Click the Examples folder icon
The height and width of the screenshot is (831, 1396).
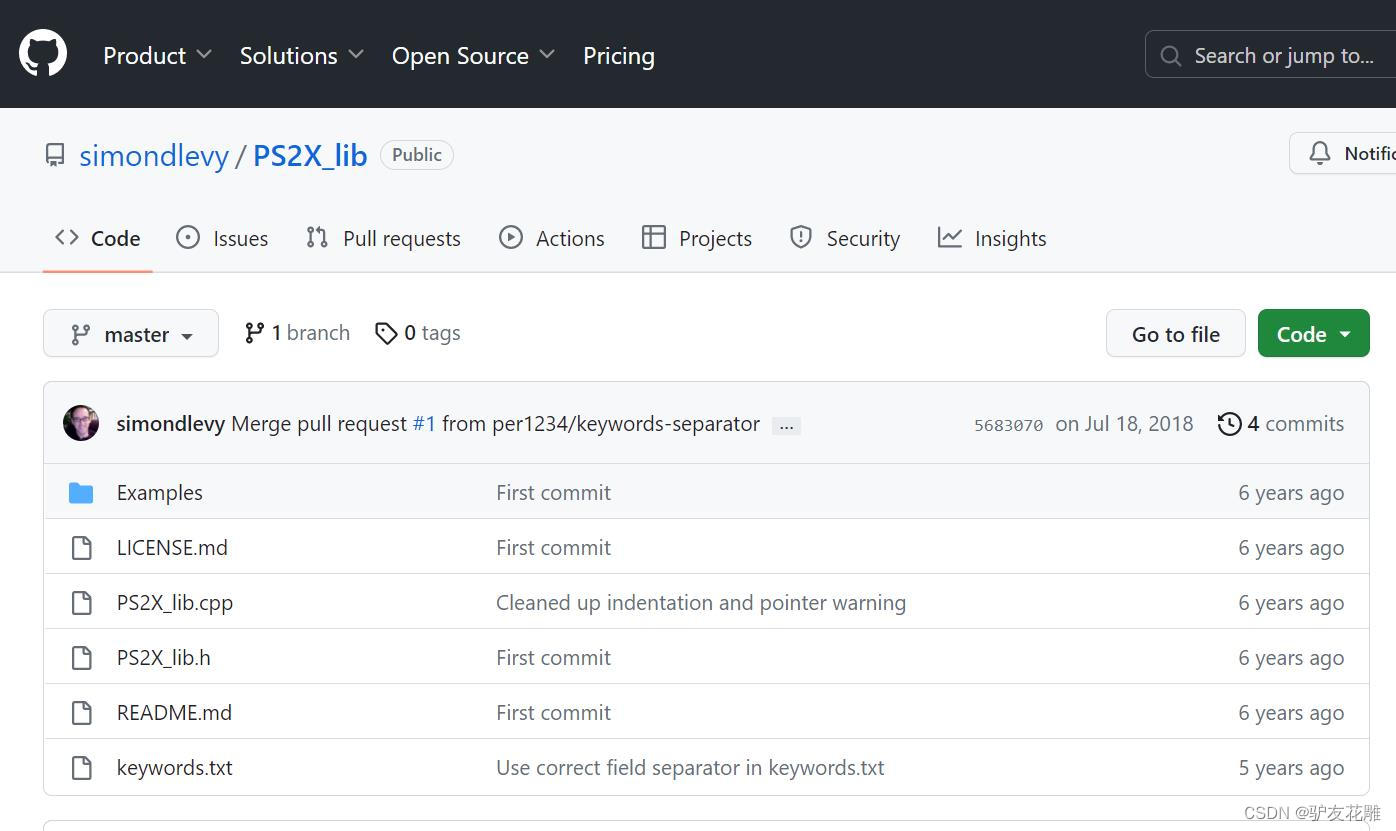pos(81,493)
